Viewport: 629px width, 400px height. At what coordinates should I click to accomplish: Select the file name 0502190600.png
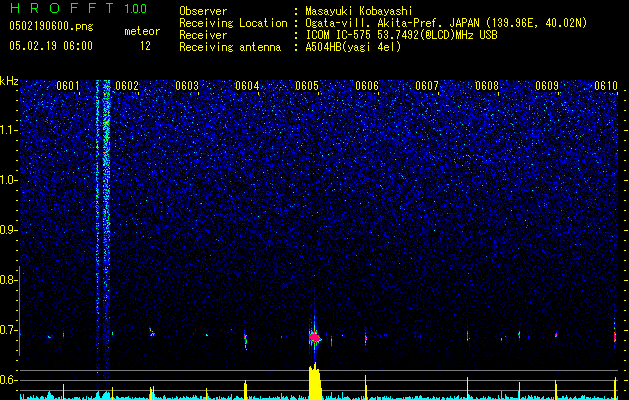51,27
